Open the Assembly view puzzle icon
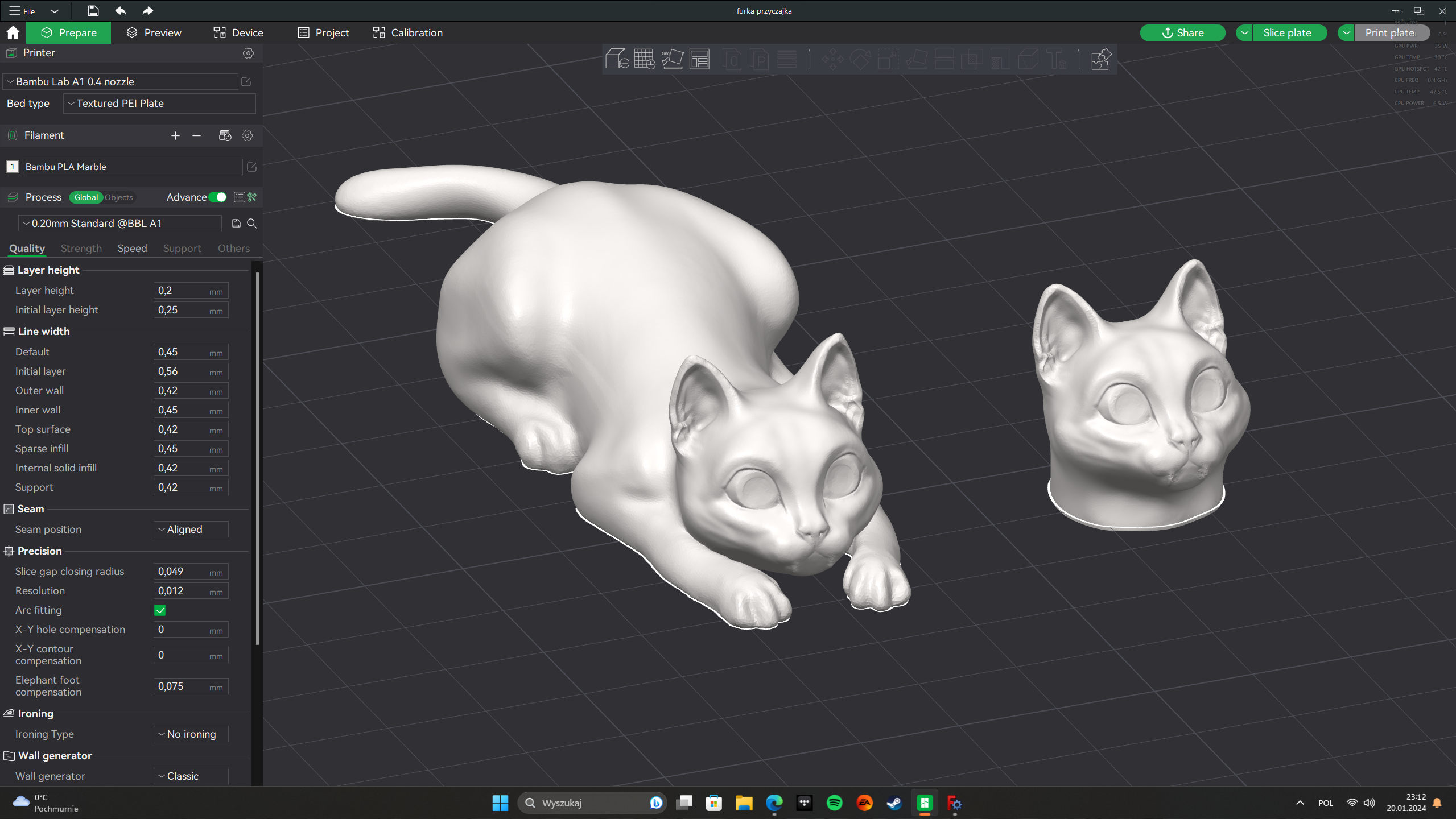Screen dimensions: 1456x819 coord(1100,59)
